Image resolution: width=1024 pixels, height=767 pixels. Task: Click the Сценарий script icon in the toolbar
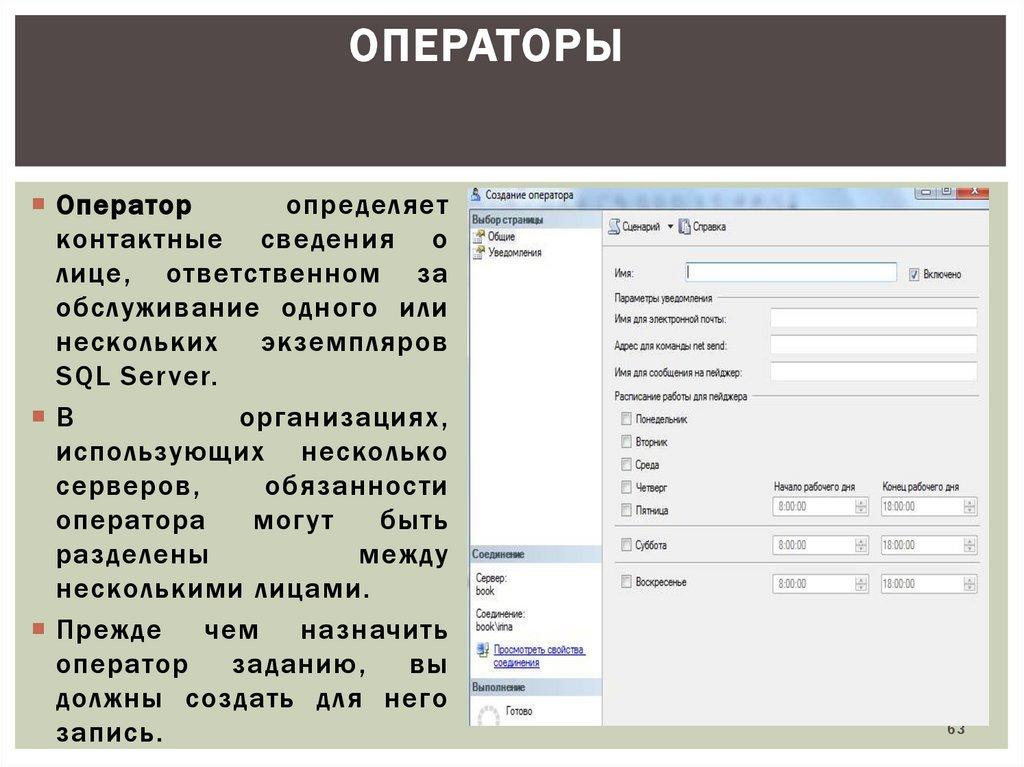(614, 227)
